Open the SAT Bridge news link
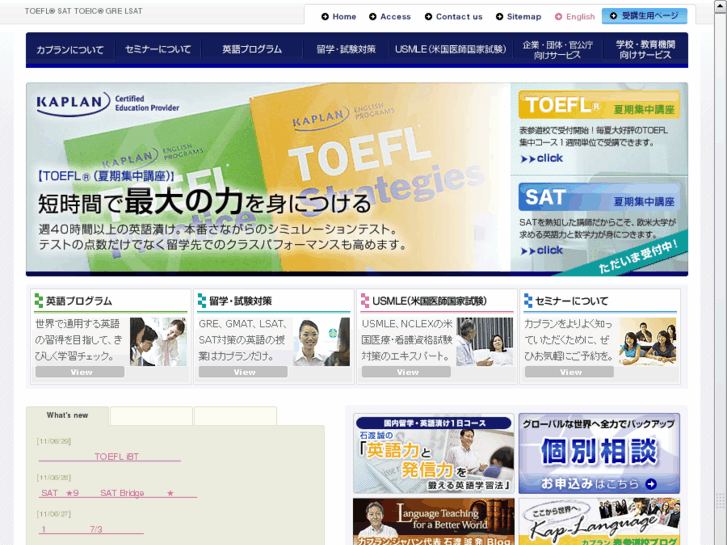 [118, 493]
